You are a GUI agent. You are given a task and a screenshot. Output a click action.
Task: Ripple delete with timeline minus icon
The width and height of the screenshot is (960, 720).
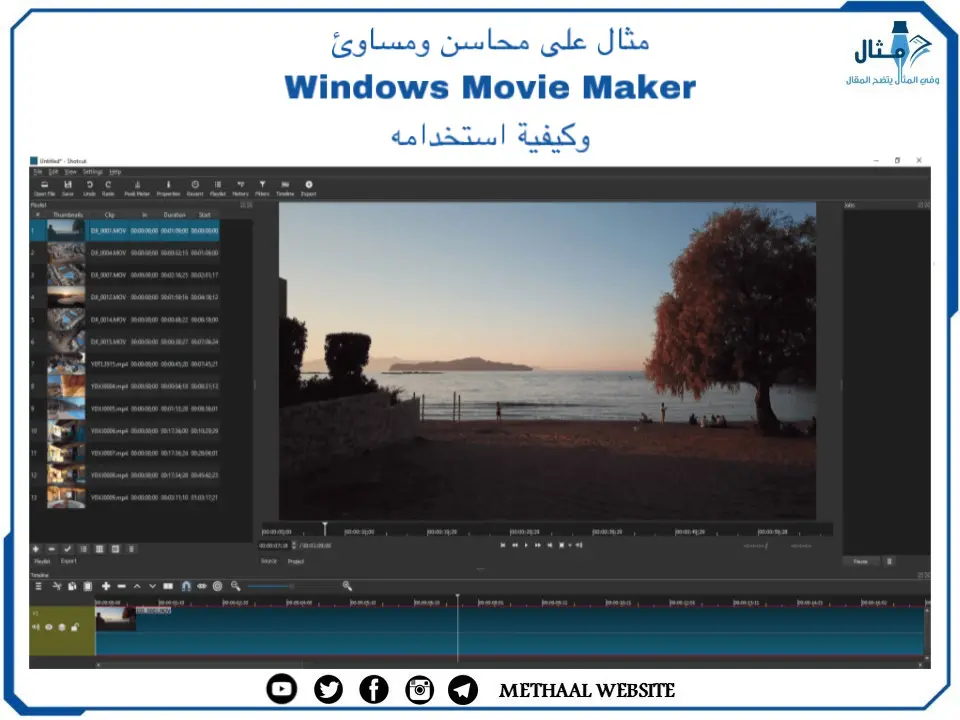click(x=121, y=587)
